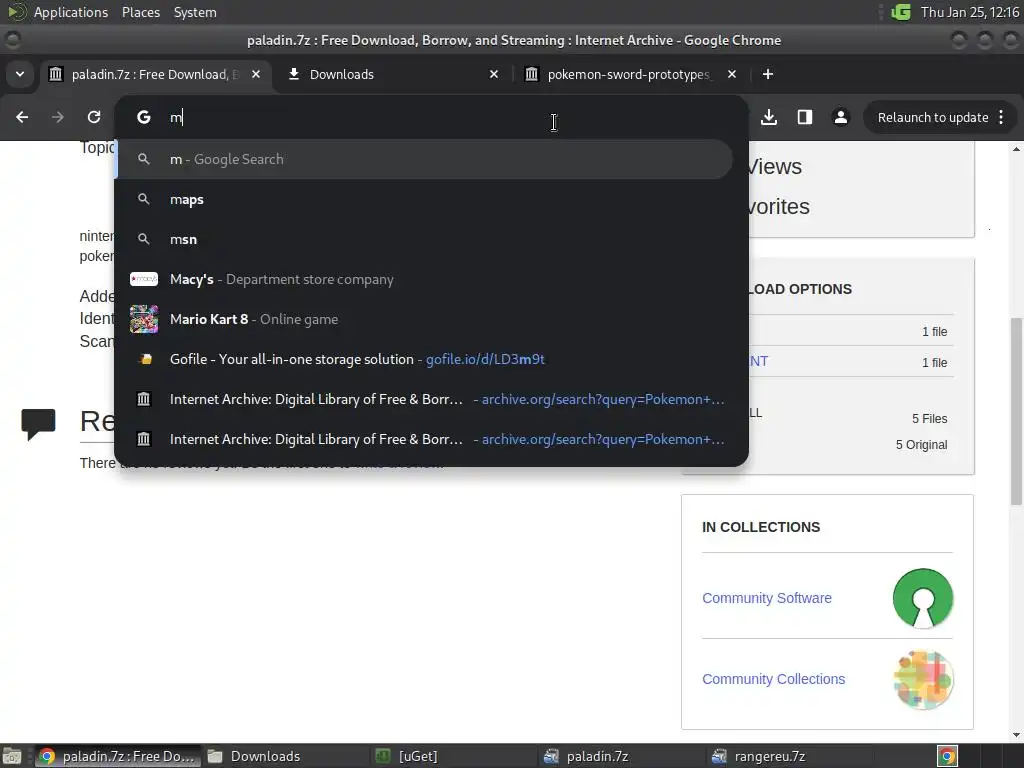Choose the 'maps' search suggestion
The image size is (1024, 768).
click(424, 199)
